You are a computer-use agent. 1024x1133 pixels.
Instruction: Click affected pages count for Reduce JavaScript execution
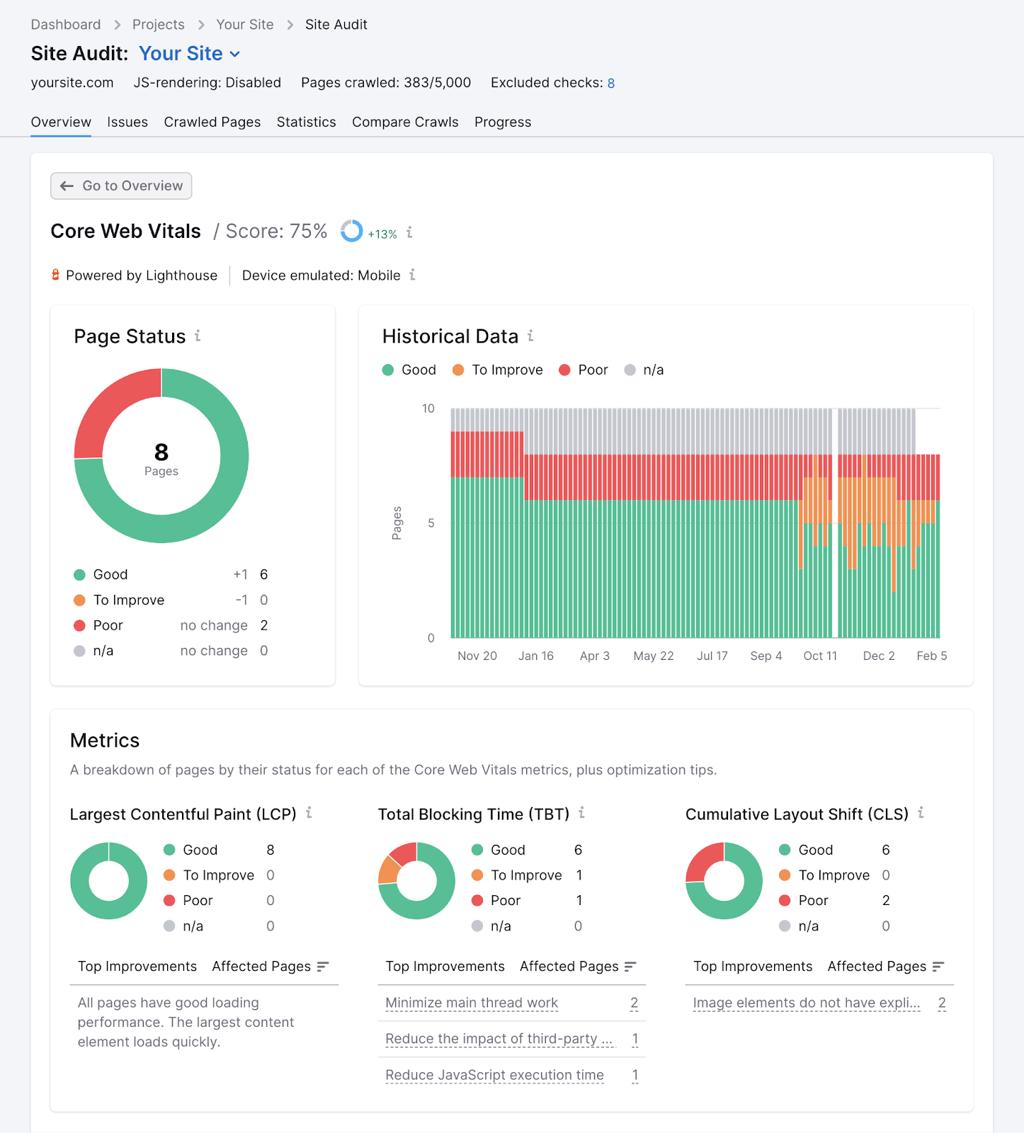634,1075
